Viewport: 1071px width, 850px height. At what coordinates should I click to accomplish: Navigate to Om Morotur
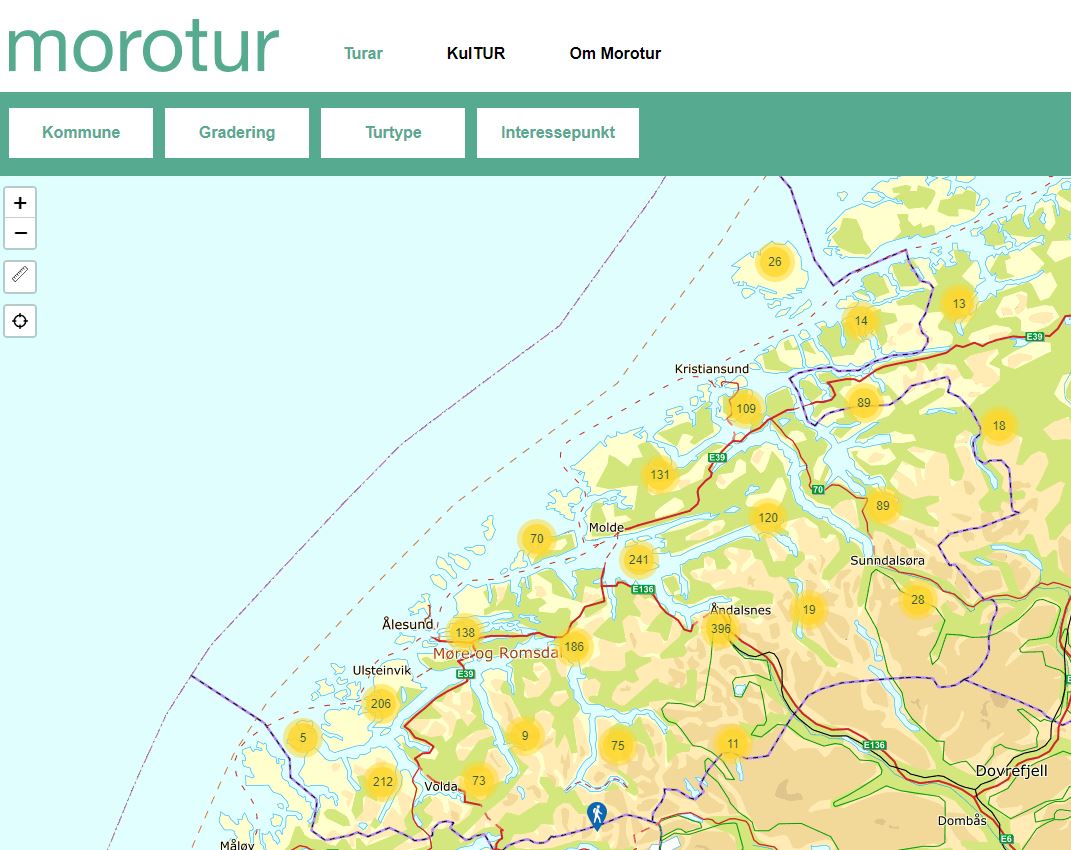coord(615,54)
